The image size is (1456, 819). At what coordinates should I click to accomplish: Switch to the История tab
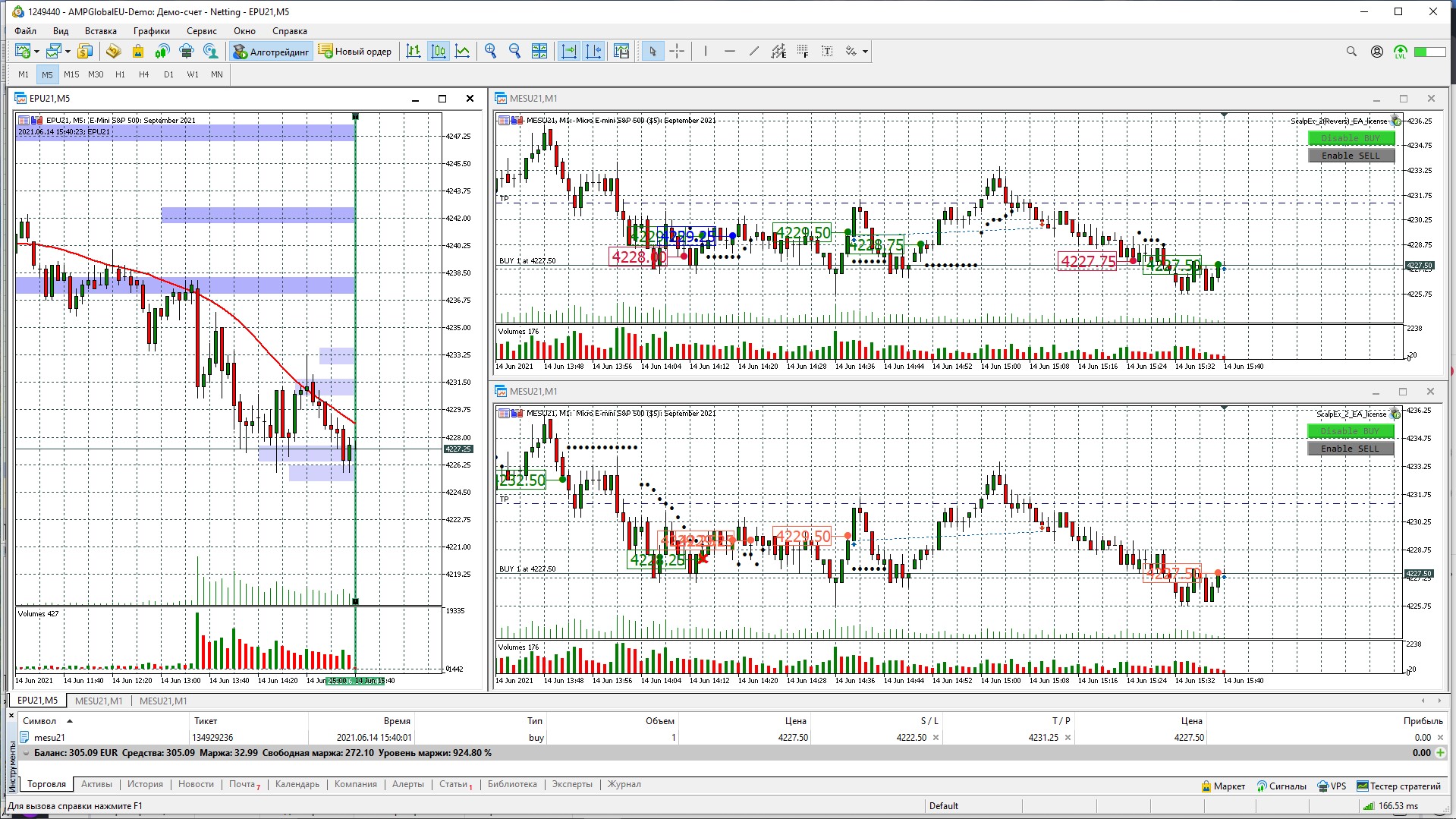tap(145, 784)
